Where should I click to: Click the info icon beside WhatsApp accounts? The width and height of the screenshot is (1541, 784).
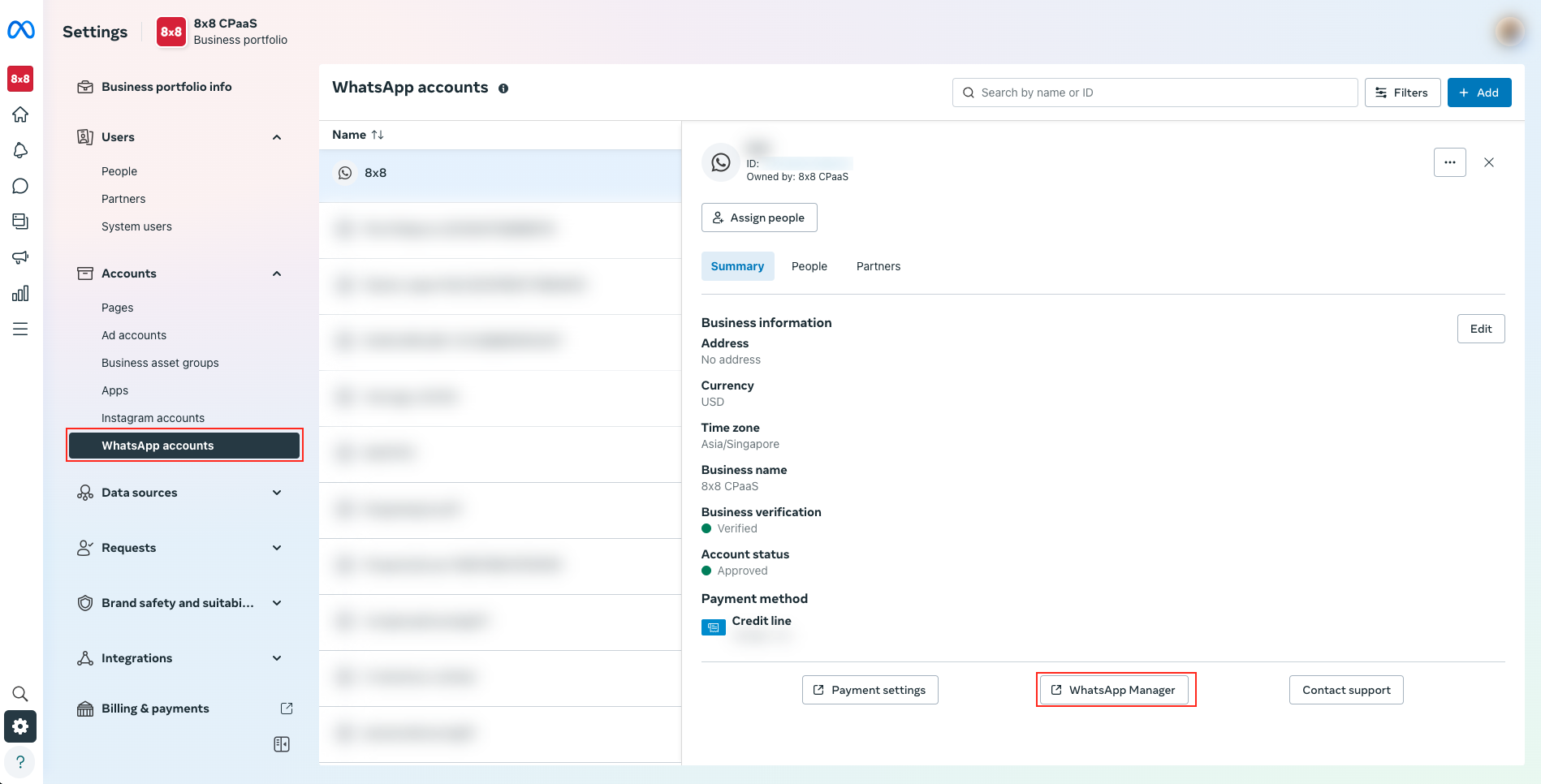[503, 88]
